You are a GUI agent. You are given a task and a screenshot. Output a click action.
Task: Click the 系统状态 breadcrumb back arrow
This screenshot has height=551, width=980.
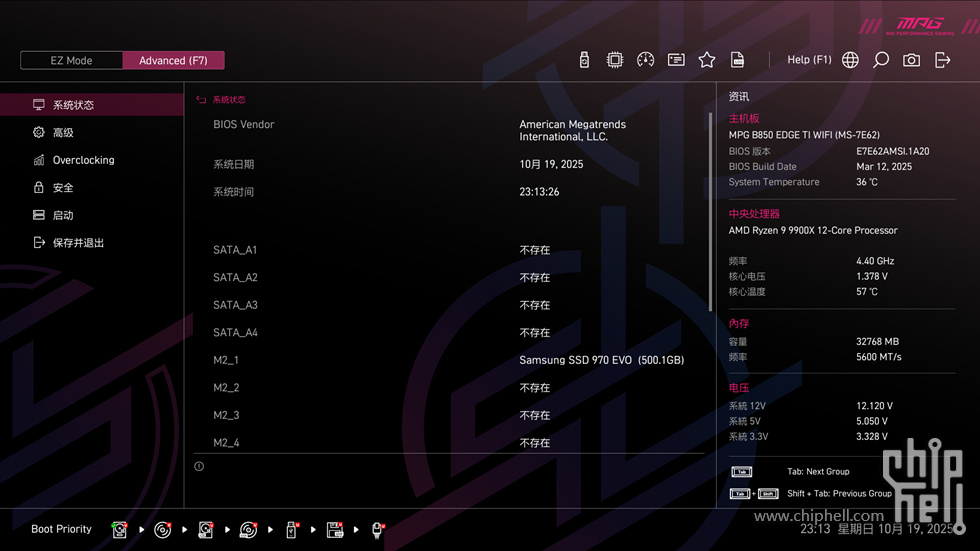click(x=201, y=100)
